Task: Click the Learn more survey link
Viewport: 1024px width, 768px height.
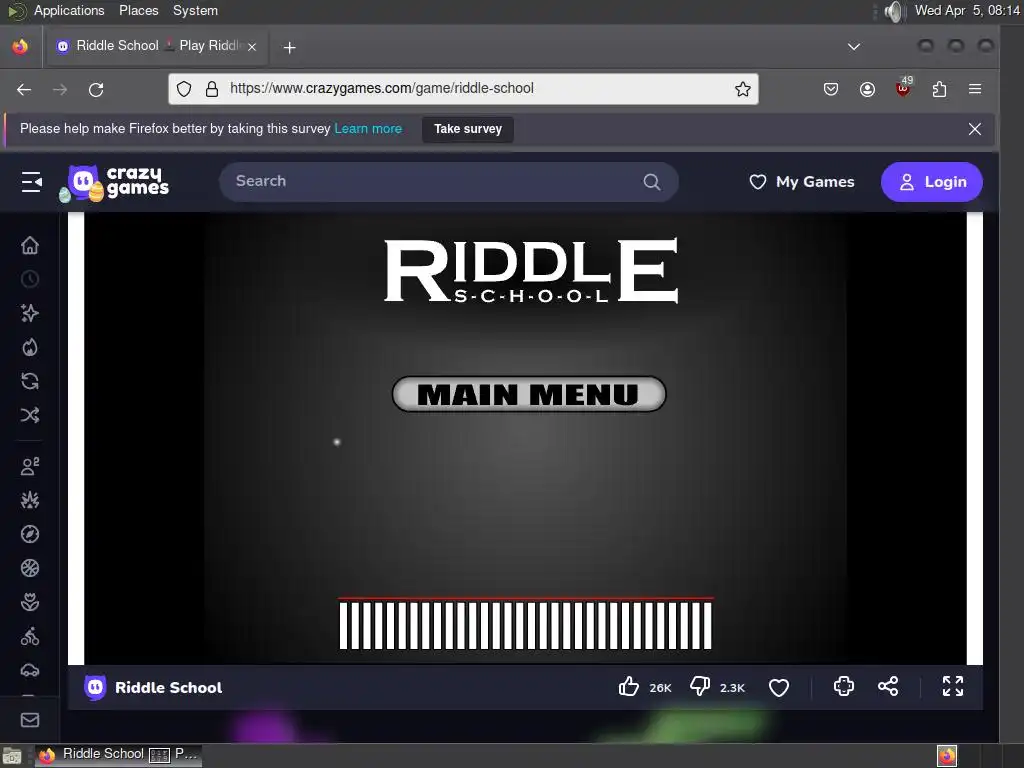Action: 368,129
